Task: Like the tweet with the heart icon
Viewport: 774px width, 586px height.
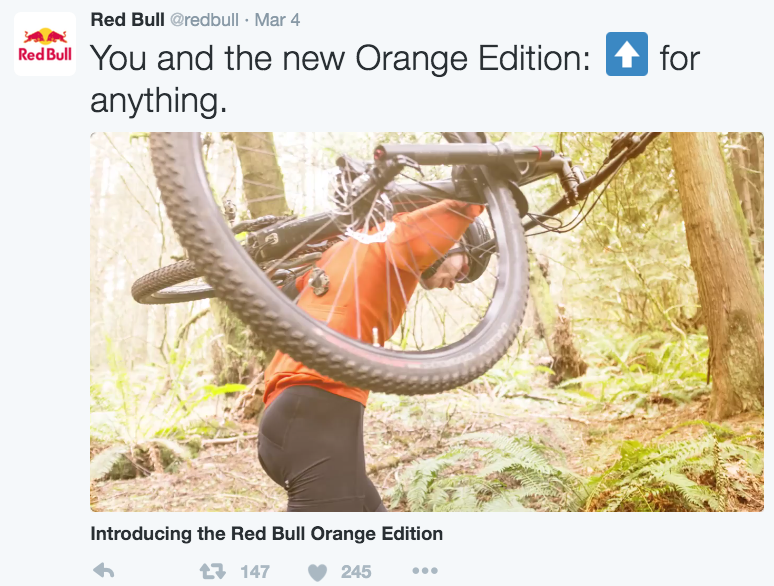Action: coord(317,572)
